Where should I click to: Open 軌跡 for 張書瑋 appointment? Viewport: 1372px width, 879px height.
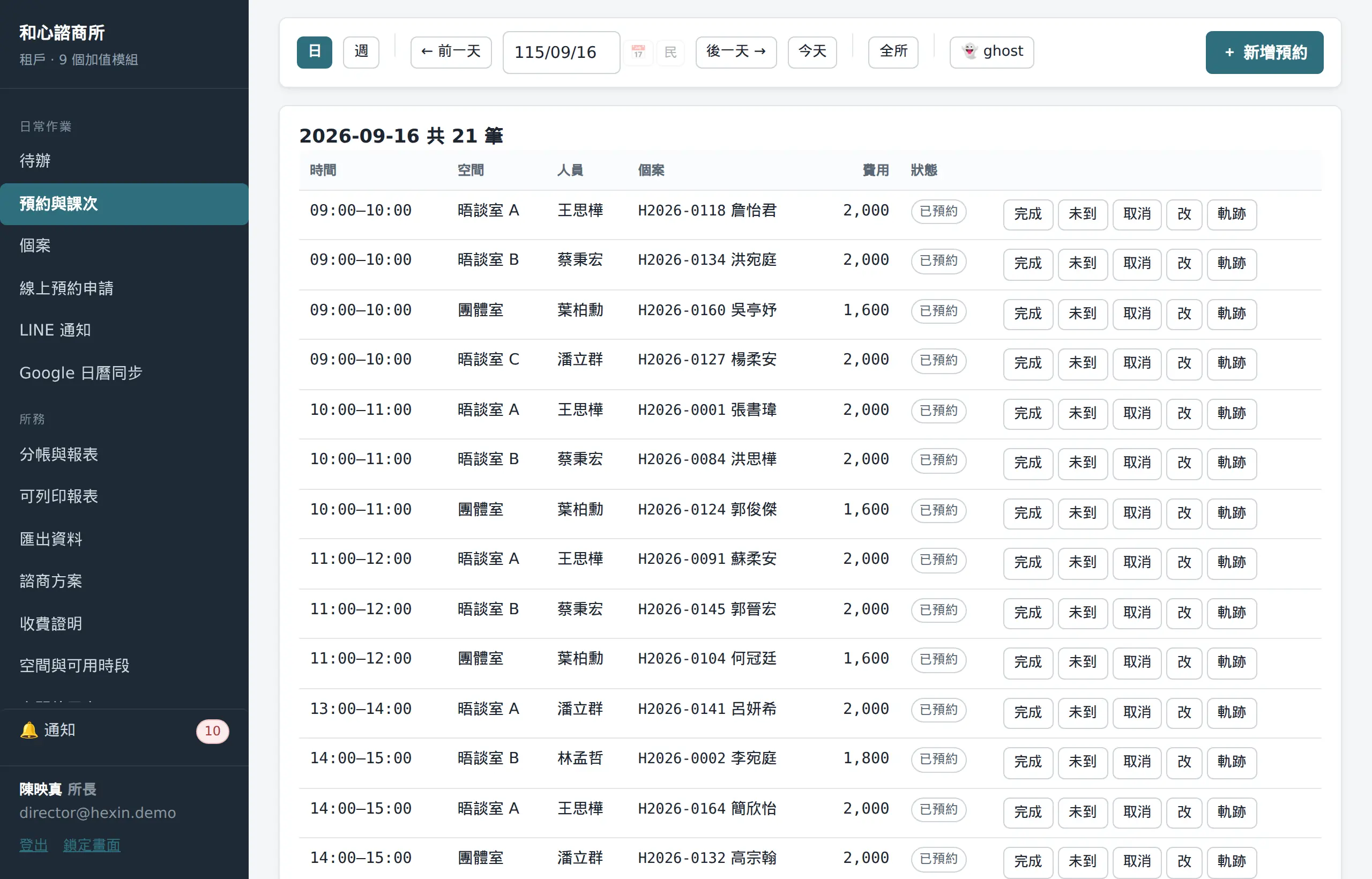click(x=1232, y=413)
